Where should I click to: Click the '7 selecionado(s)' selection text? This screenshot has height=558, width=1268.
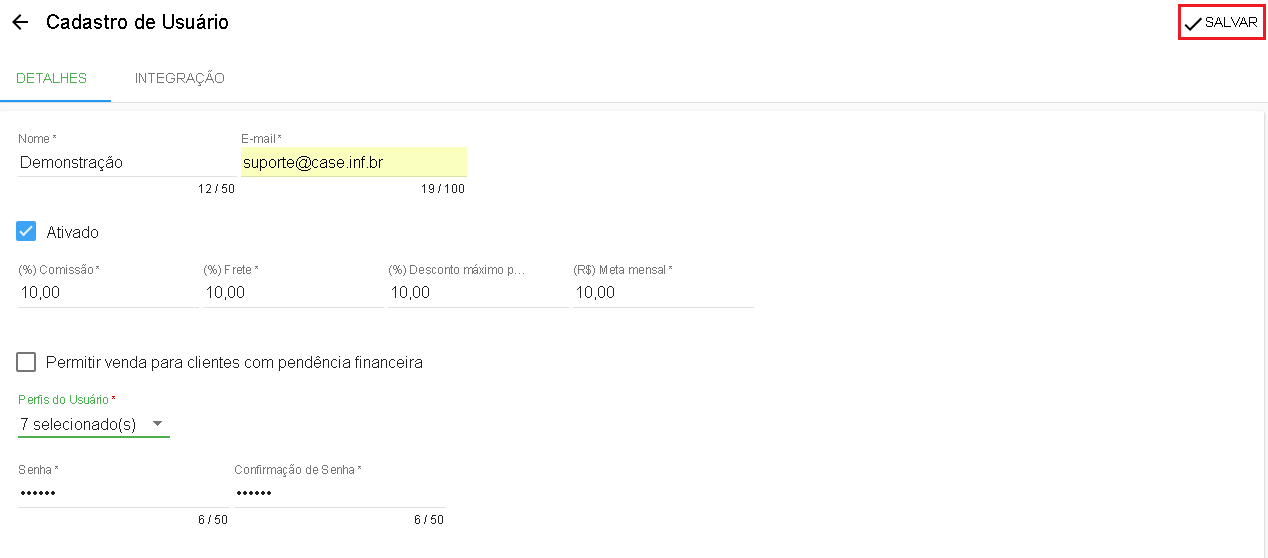tap(78, 424)
